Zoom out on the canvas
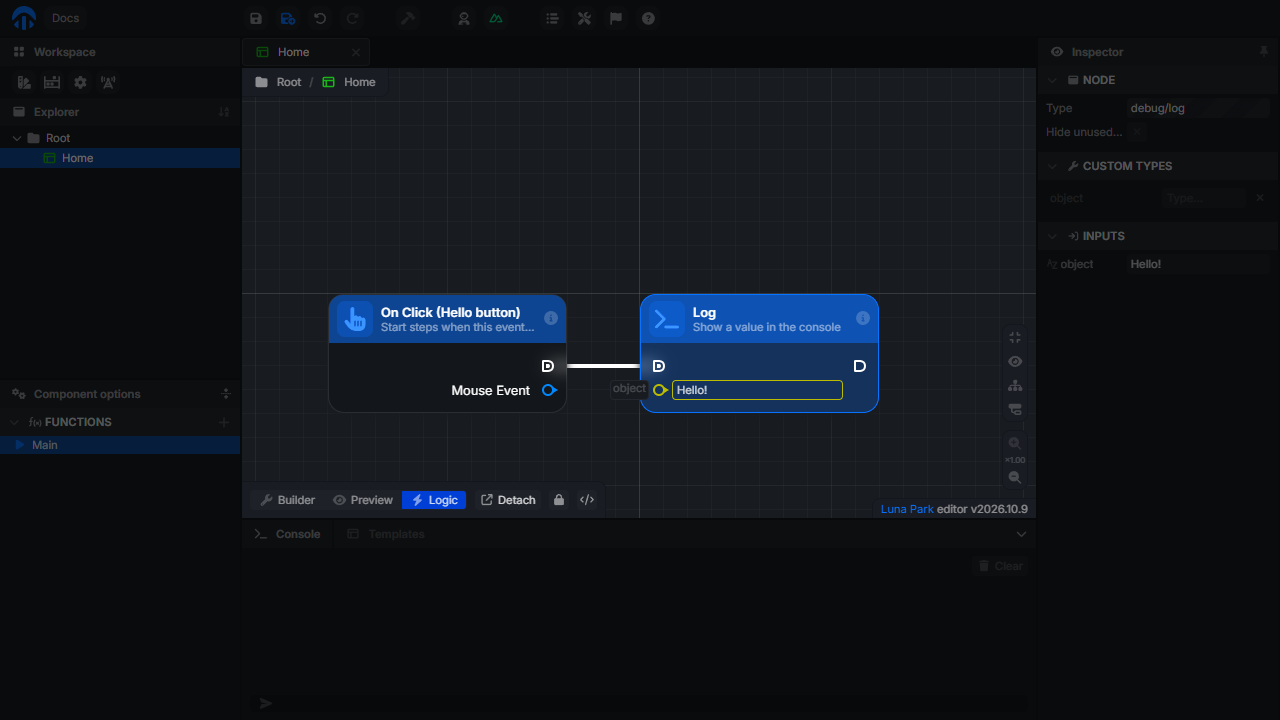This screenshot has height=720, width=1280. tap(1015, 477)
